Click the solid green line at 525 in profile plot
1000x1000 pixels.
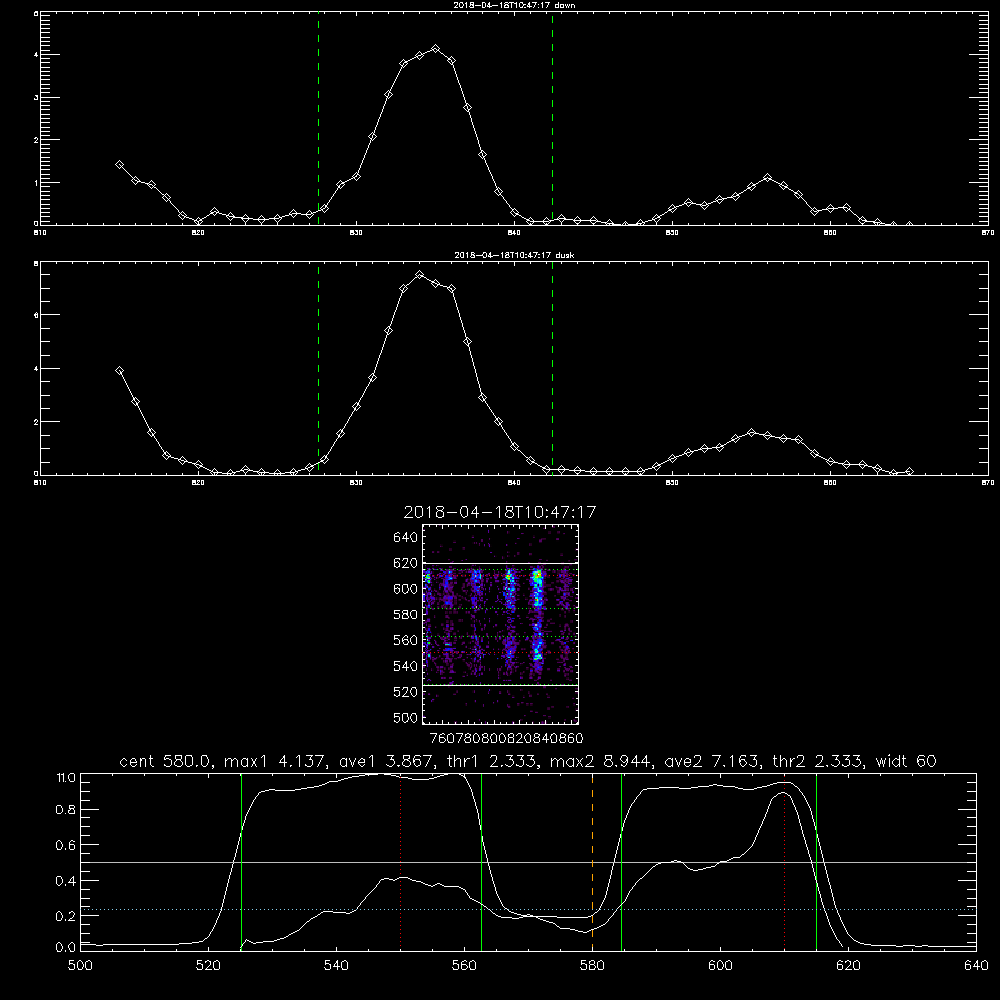241,862
